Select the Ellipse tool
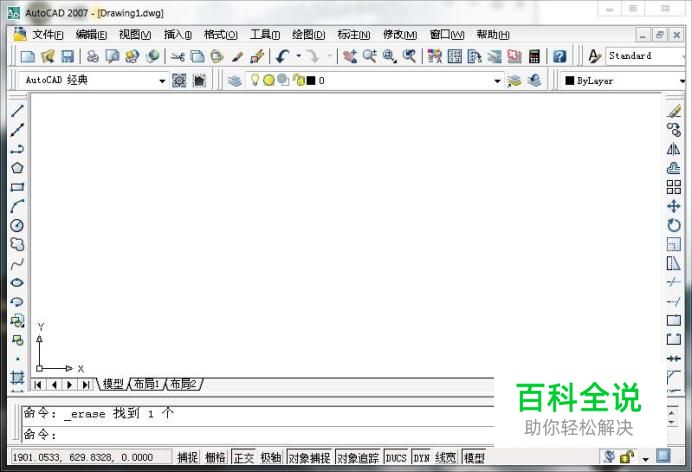 tap(17, 283)
